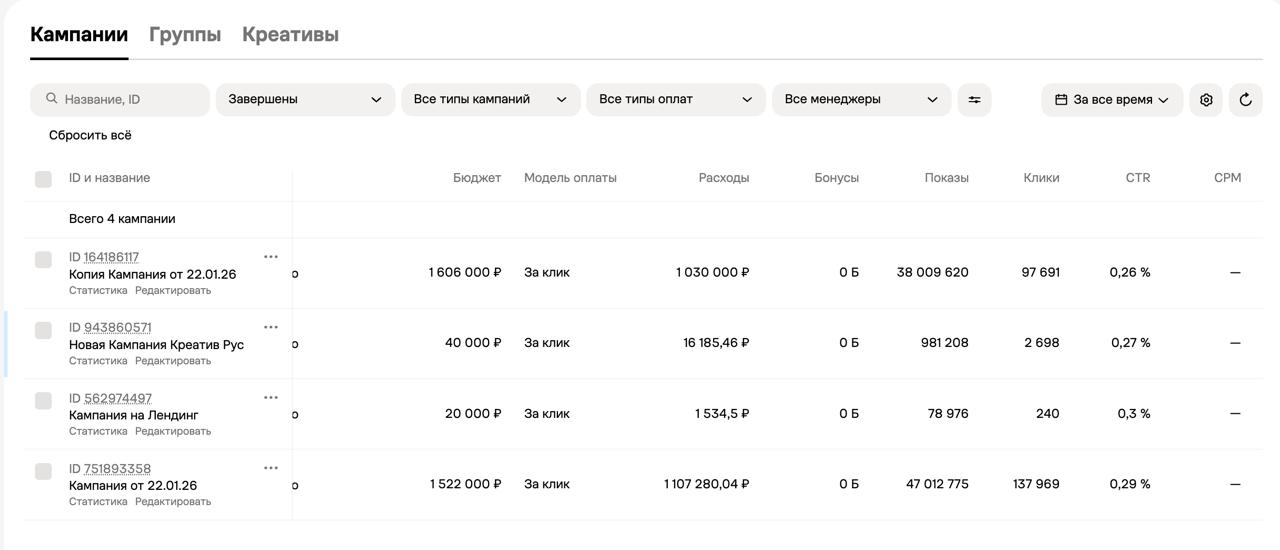The width and height of the screenshot is (1280, 550).
Task: Open three-dots menu for Новая Кампания Креатив Рус
Action: 271,327
